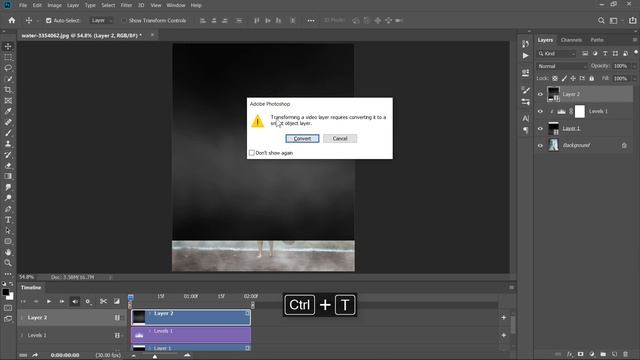This screenshot has height=360, width=640.
Task: Switch to the Channels tab
Action: [x=571, y=40]
